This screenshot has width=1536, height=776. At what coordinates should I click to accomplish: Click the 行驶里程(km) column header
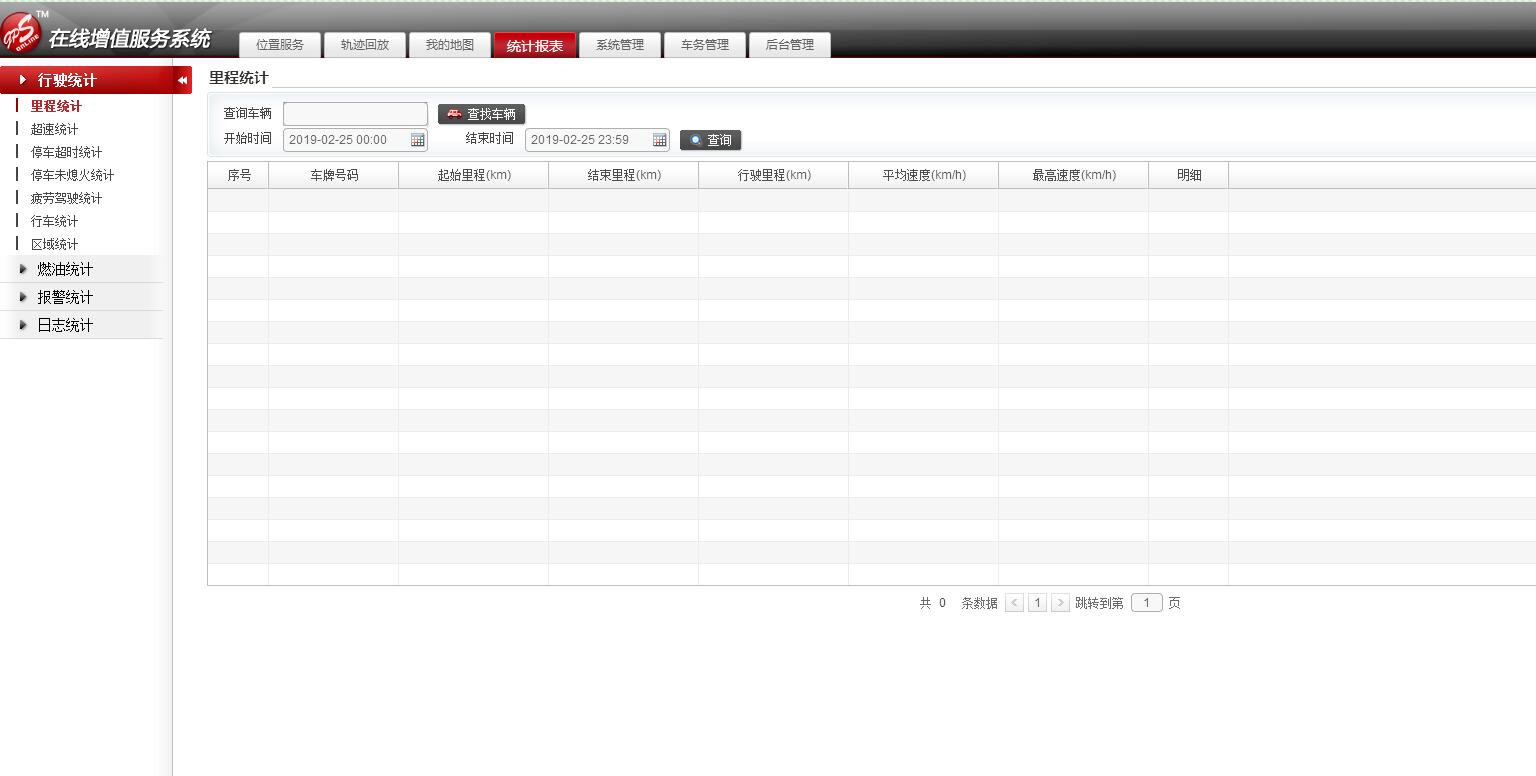click(774, 175)
